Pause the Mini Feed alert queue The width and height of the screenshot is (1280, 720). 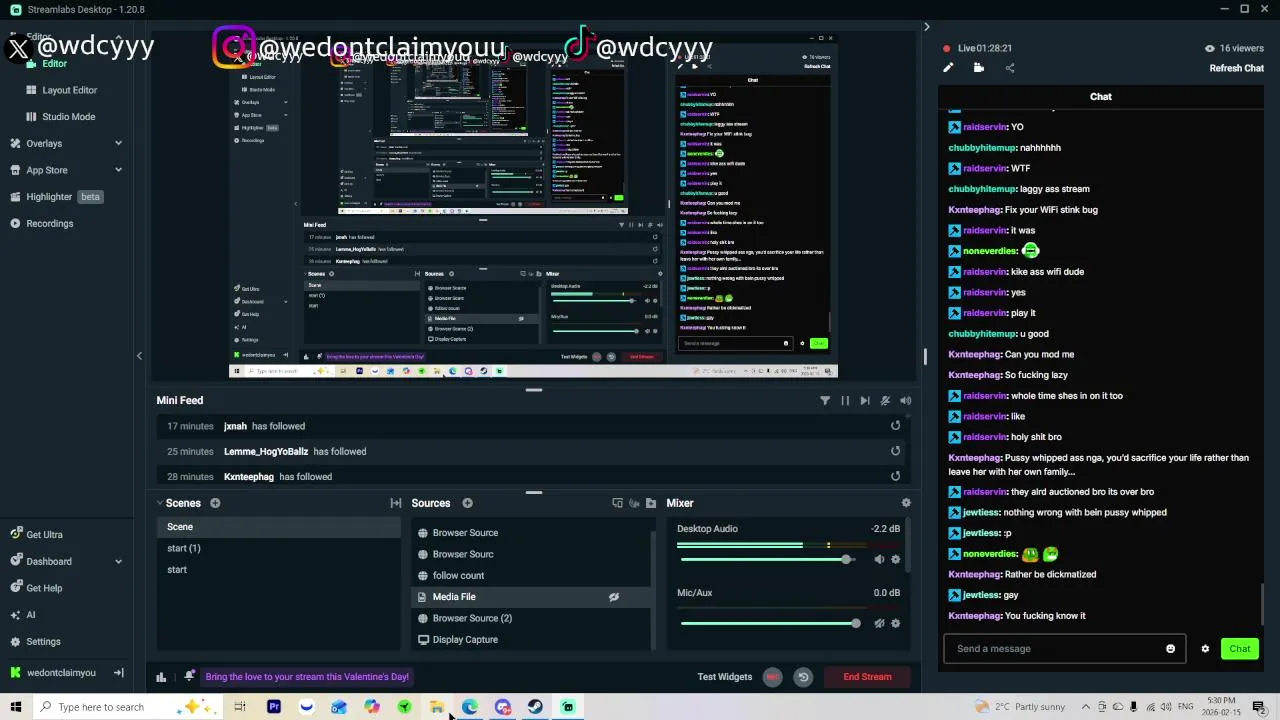845,400
